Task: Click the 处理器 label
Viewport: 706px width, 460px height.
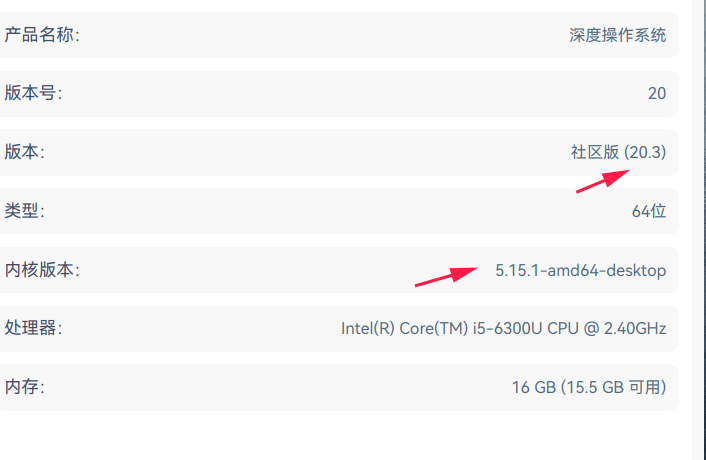Action: click(x=34, y=327)
